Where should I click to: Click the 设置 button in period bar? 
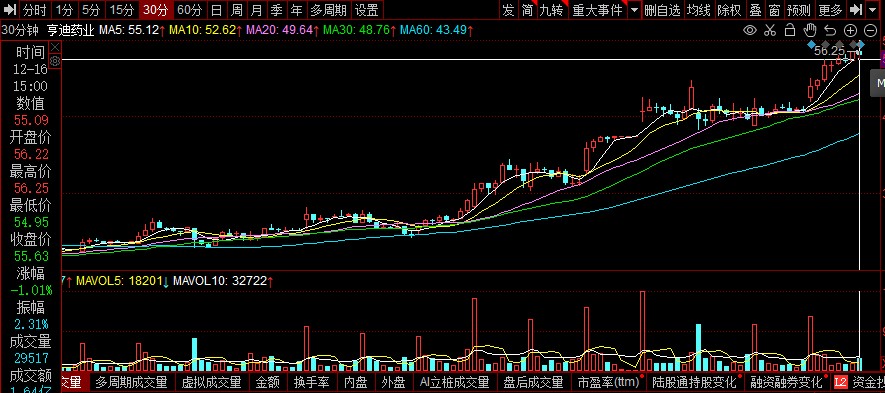pos(367,10)
